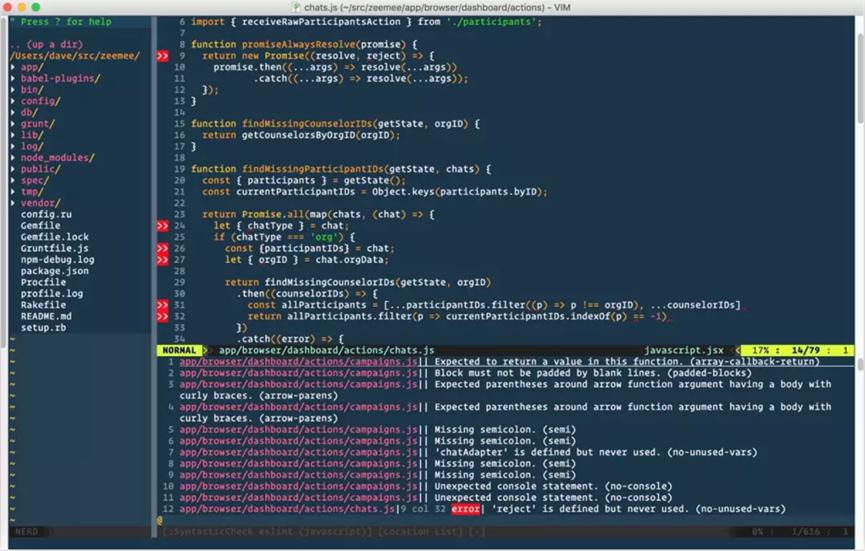Select the error sign on line 32
Screen dimensions: 865x551
pyautogui.click(x=162, y=316)
